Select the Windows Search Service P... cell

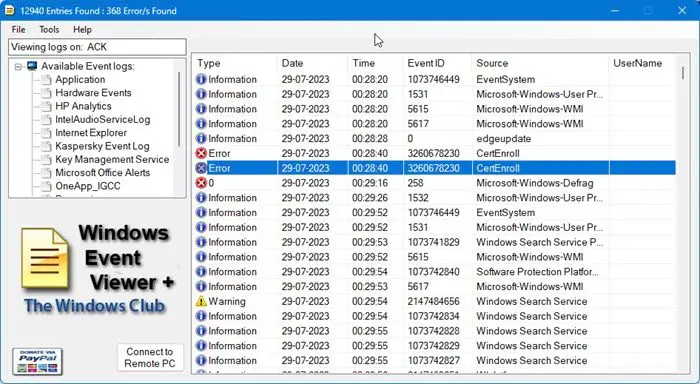coord(540,242)
